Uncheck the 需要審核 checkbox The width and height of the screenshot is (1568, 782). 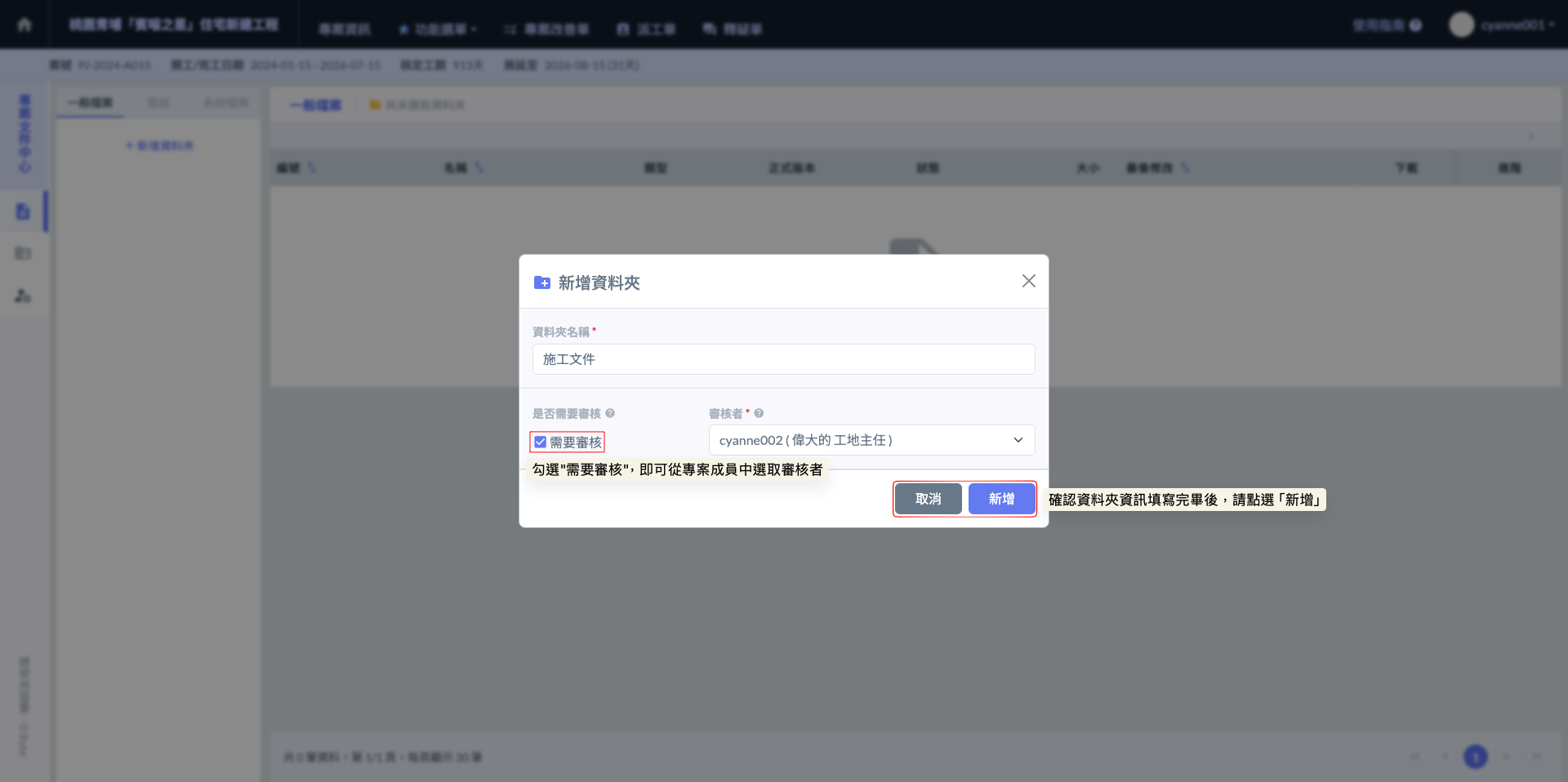point(541,442)
